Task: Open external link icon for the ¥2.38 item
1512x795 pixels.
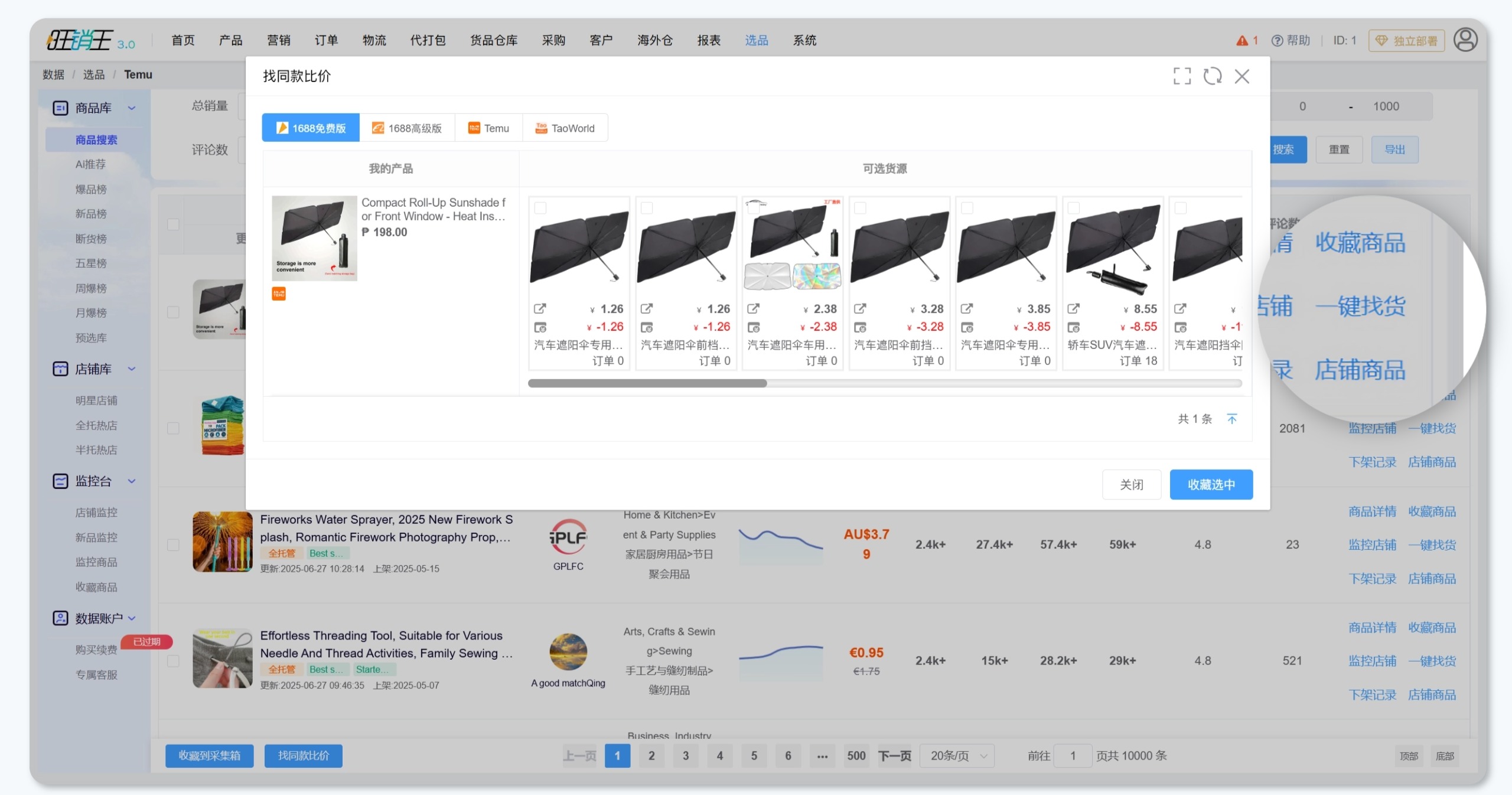Action: tap(753, 308)
